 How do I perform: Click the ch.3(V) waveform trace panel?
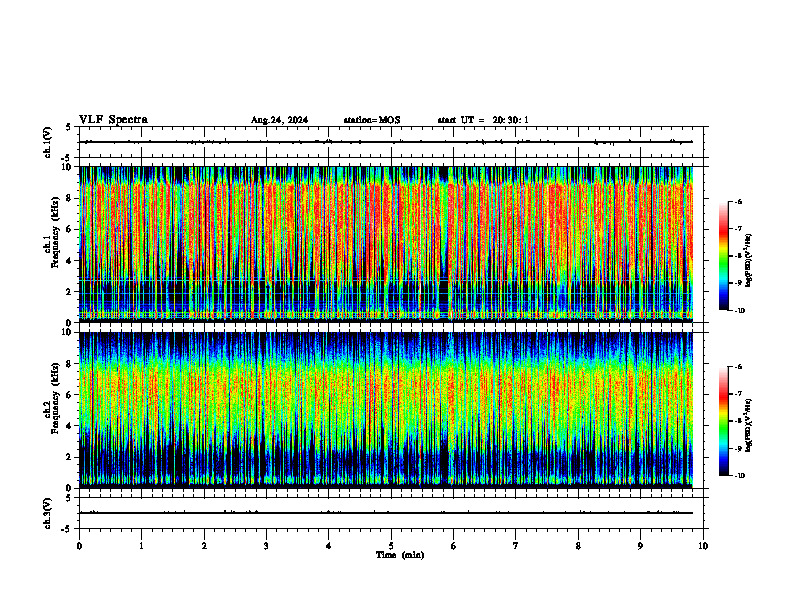tap(391, 513)
